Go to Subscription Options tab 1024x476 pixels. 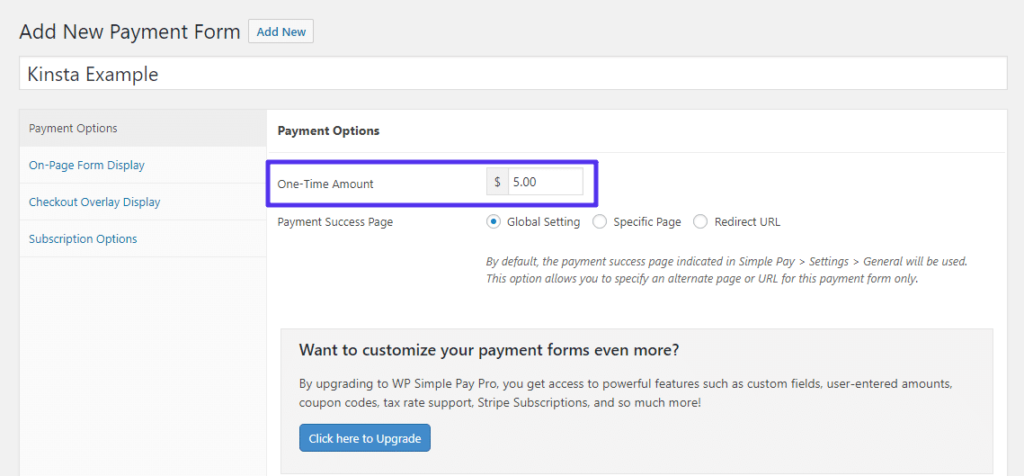[x=83, y=239]
